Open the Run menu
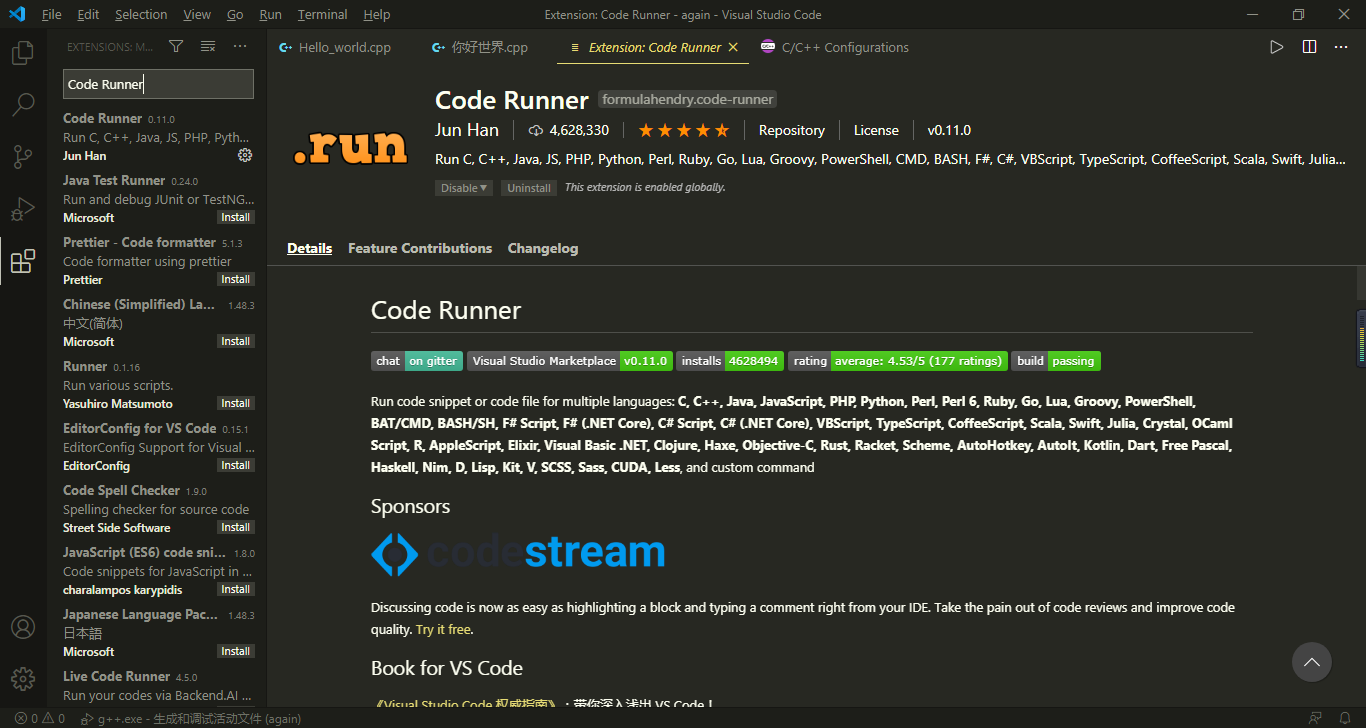 coord(270,15)
